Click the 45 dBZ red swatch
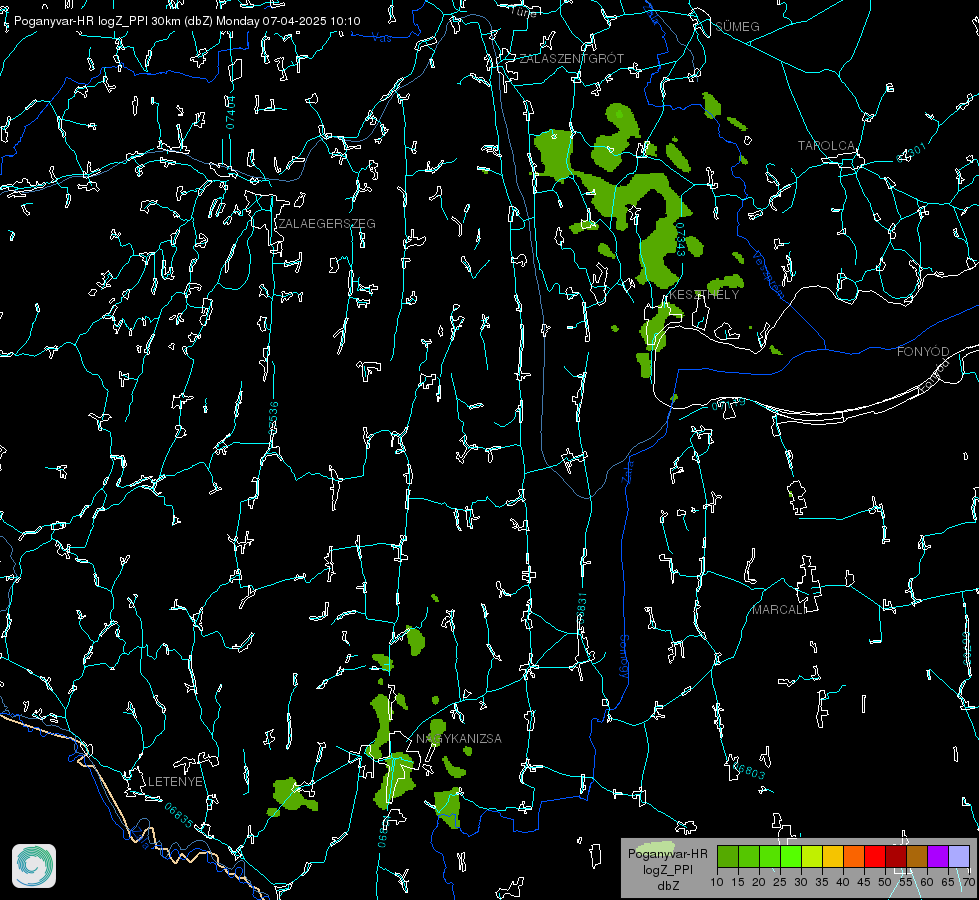Screen dimensions: 979x900 coord(875,856)
